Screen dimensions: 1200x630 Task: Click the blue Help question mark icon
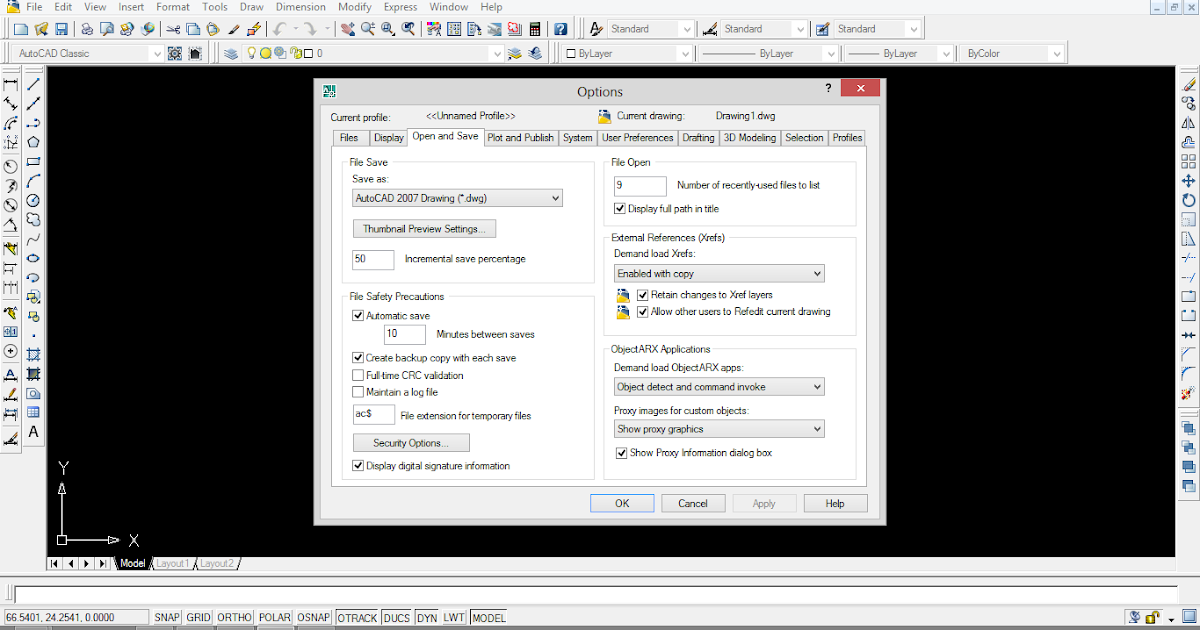(561, 29)
